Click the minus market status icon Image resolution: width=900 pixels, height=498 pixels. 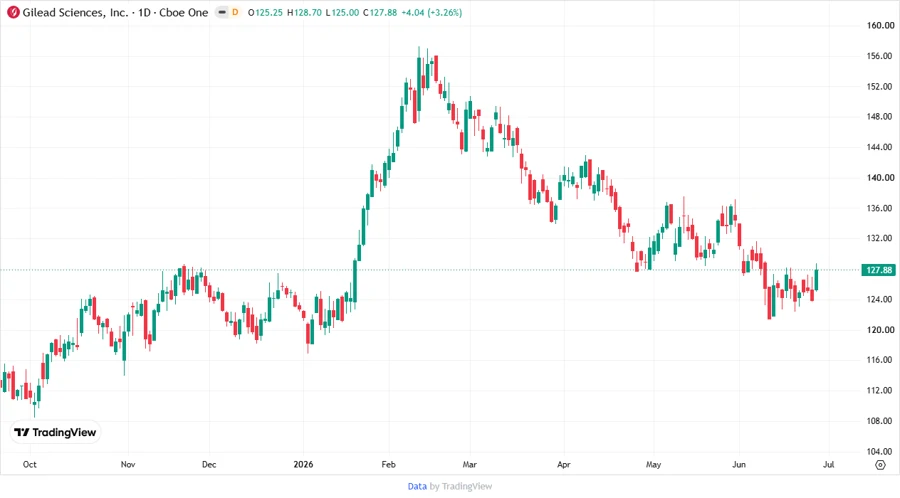pos(222,12)
